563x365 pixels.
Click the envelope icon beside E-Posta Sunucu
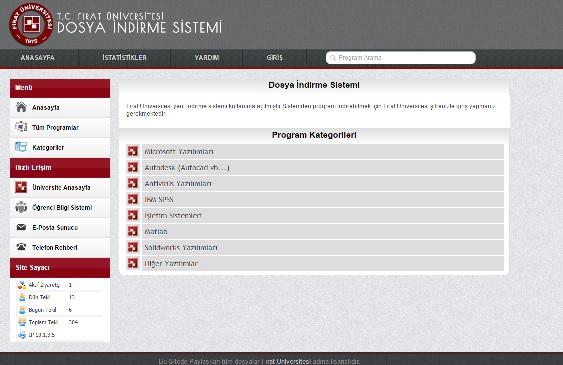pyautogui.click(x=21, y=227)
